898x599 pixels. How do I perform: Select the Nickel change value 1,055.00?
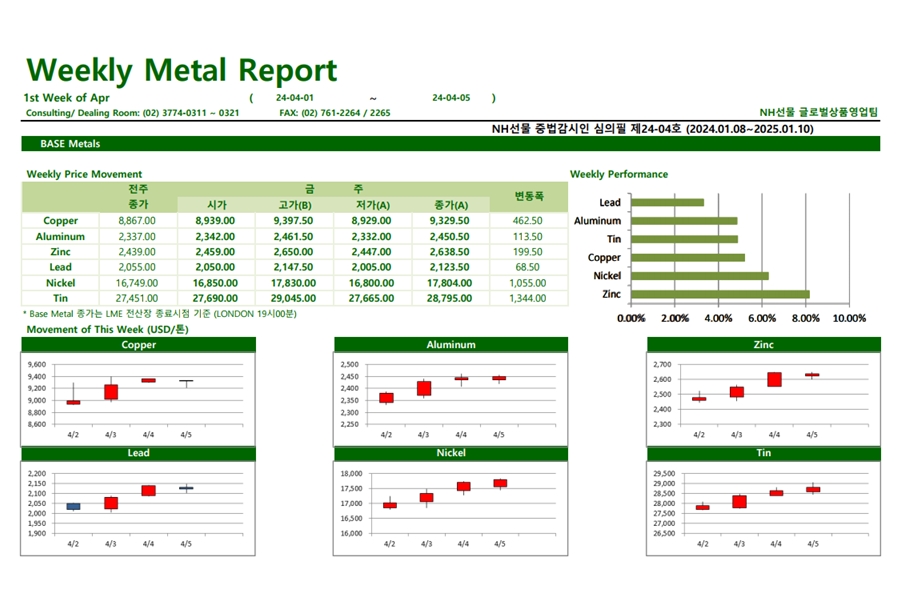pyautogui.click(x=528, y=283)
